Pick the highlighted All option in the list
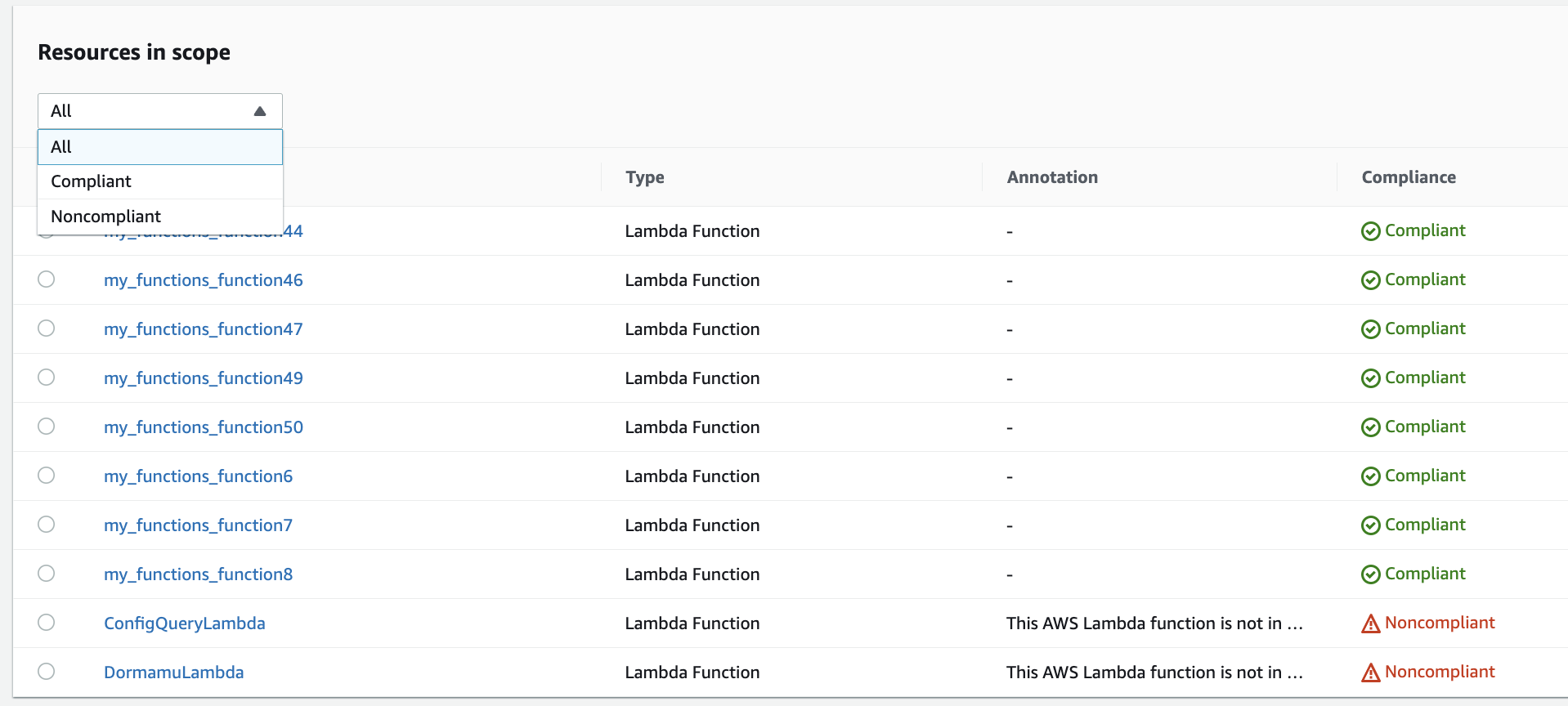The height and width of the screenshot is (706, 1568). click(61, 147)
